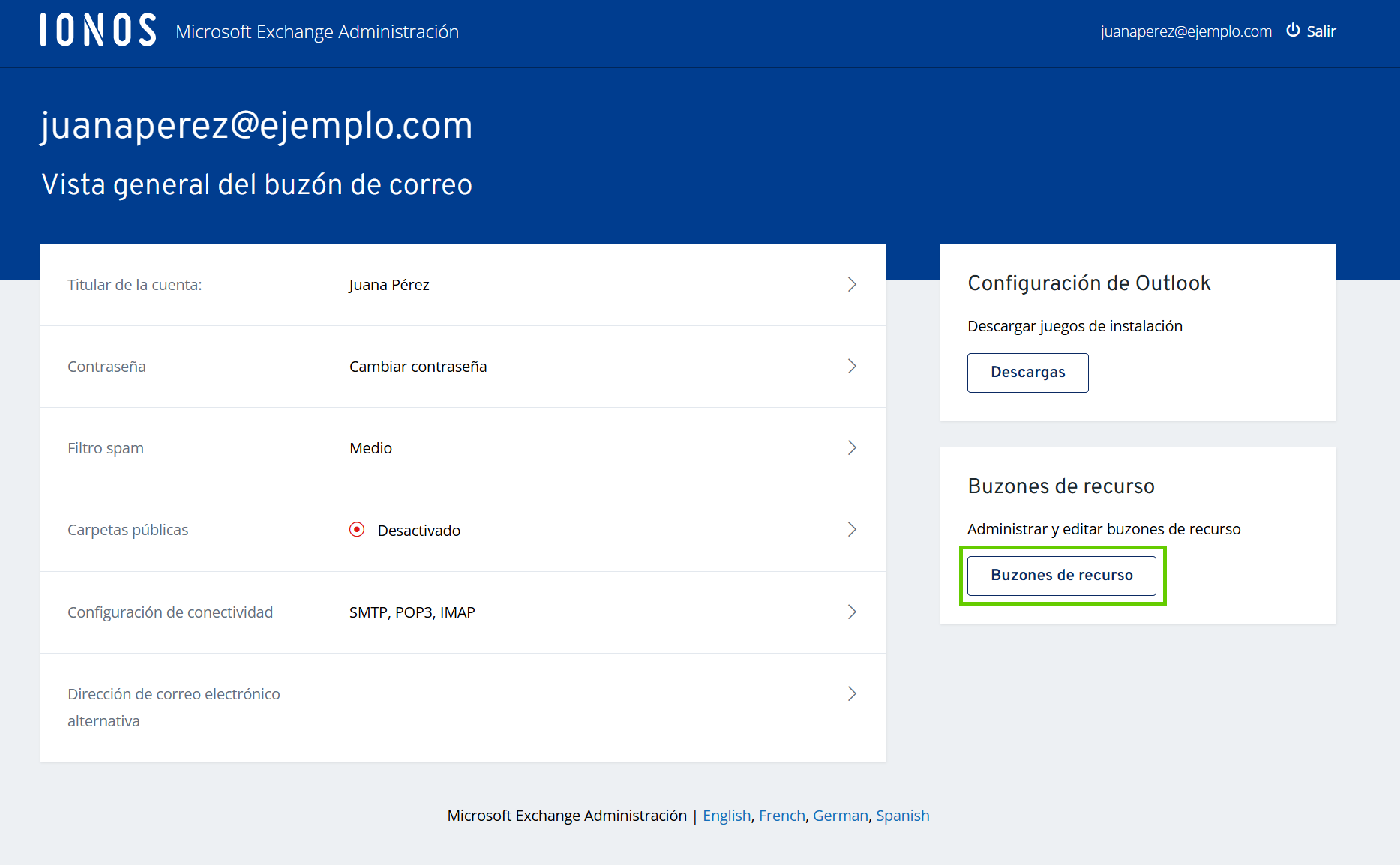
Task: Select the power icon next to Salir
Action: [x=1292, y=31]
